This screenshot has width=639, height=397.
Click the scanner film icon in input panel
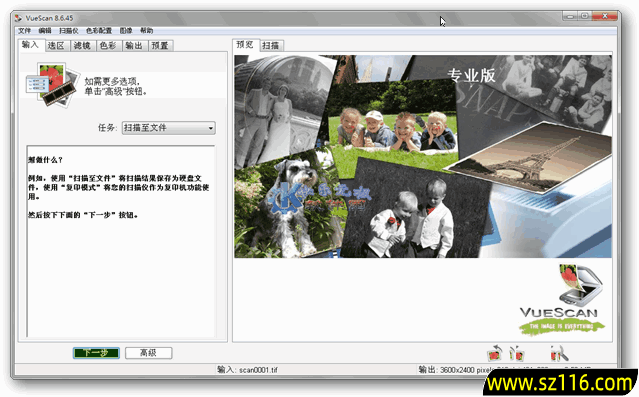53,85
